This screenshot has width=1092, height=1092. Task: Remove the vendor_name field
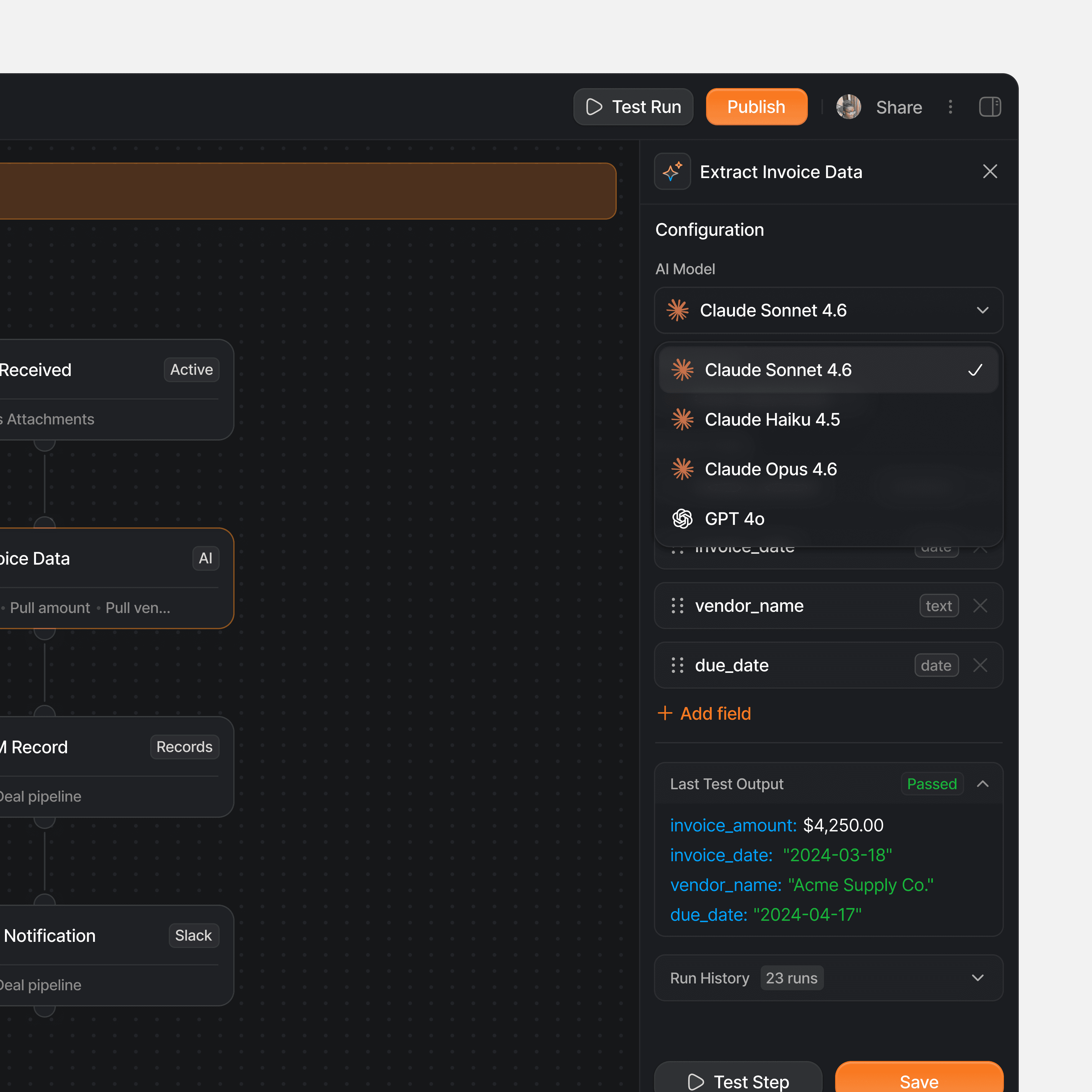coord(980,606)
